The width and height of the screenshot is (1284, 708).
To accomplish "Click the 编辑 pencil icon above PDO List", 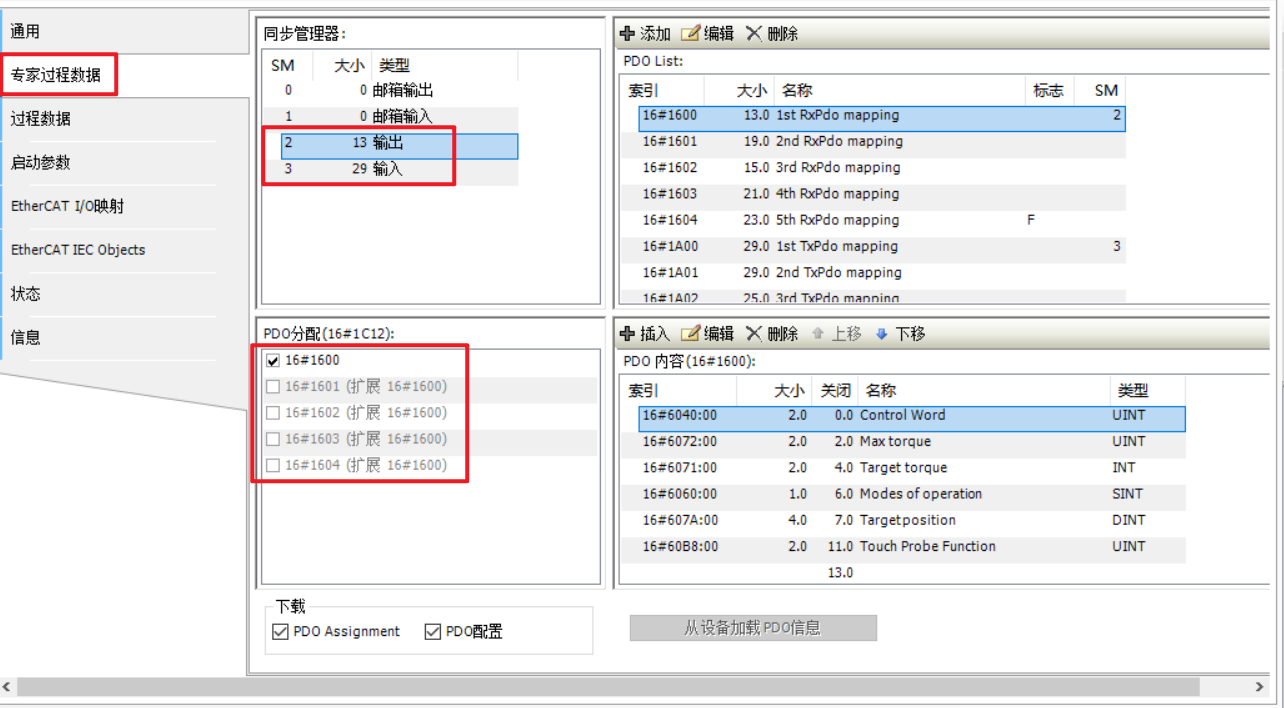I will 690,34.
